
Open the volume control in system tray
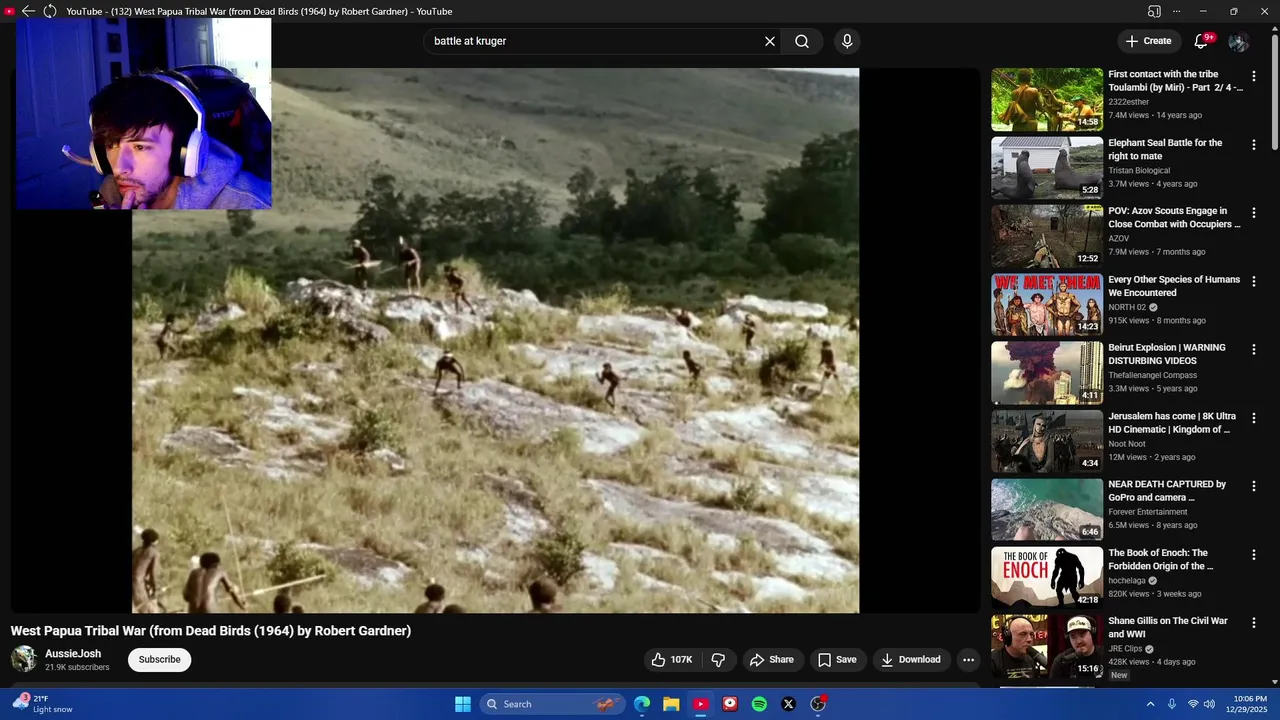coord(1209,704)
